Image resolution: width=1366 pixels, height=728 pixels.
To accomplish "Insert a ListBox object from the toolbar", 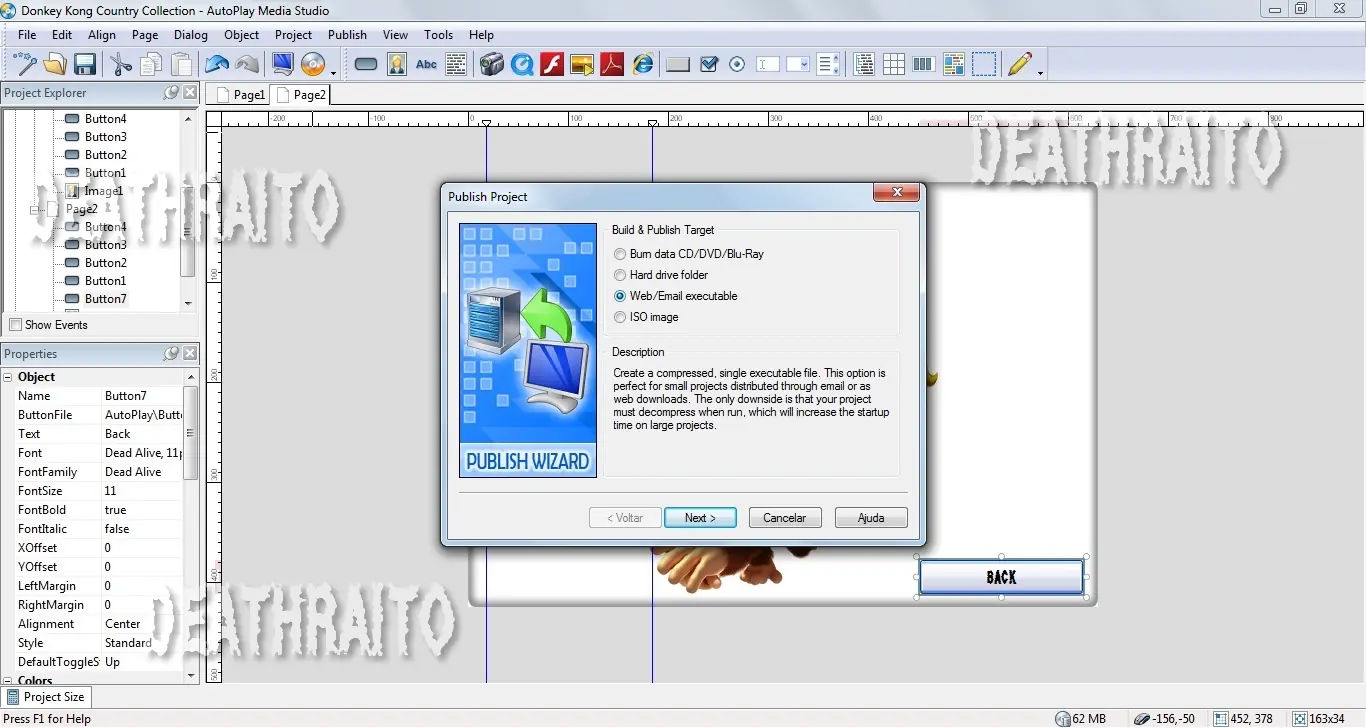I will click(828, 65).
